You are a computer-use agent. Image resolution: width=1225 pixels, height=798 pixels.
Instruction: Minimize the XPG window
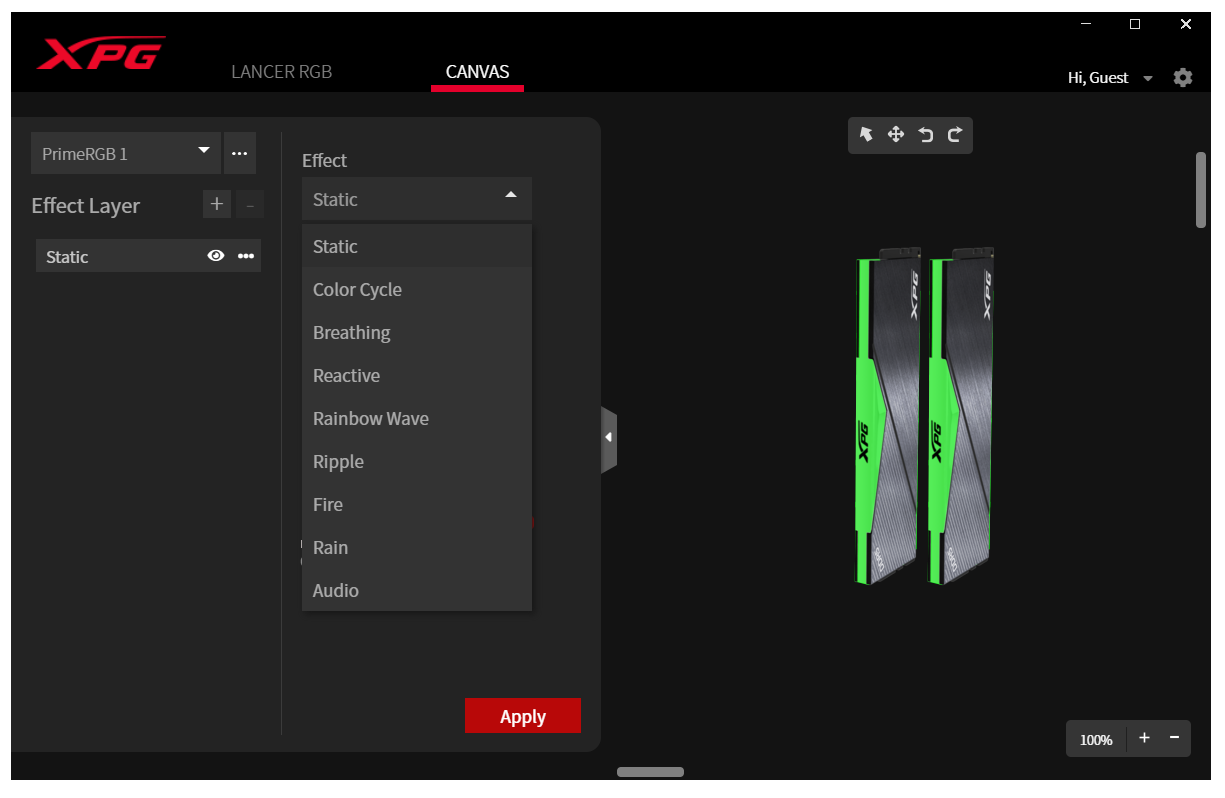click(x=1087, y=24)
